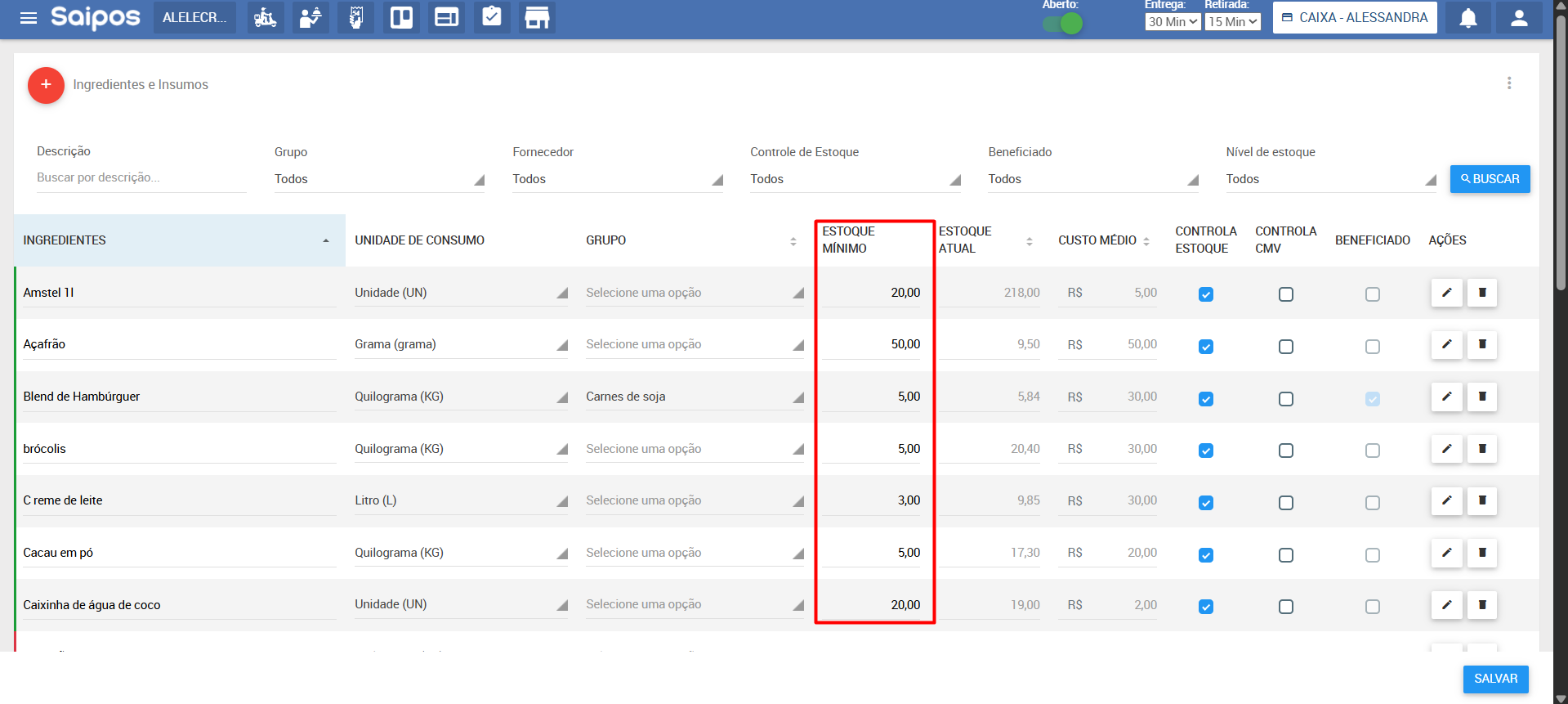This screenshot has height=704, width=1568.
Task: Open the hamburger main menu
Action: (29, 18)
